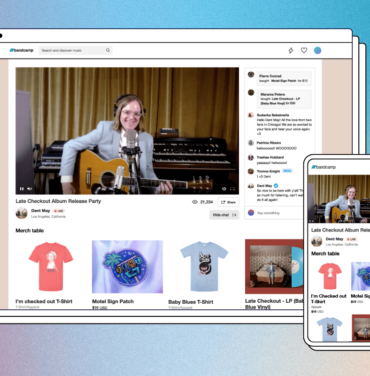Click the viewer count eye icon under the video
This screenshot has width=370, height=376.
point(195,202)
